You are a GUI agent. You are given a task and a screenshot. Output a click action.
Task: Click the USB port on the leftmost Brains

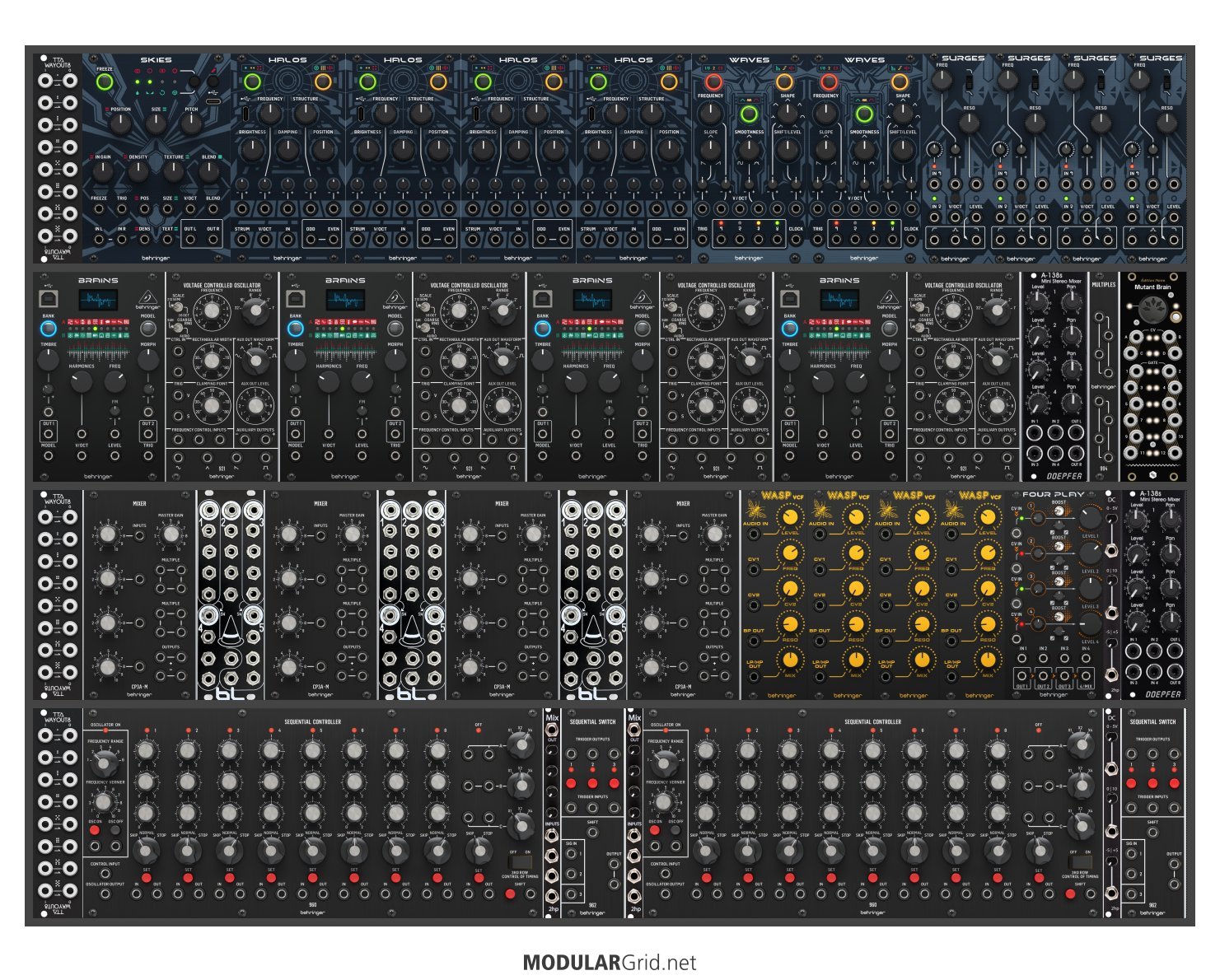coord(49,297)
